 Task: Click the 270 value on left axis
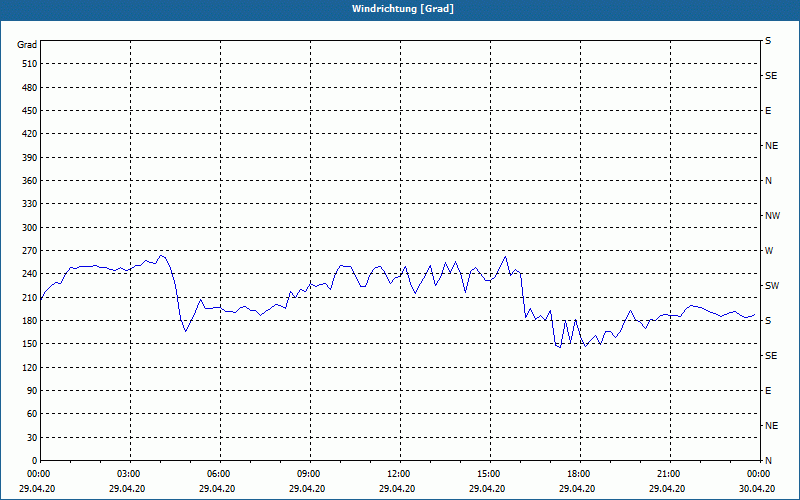(x=30, y=251)
